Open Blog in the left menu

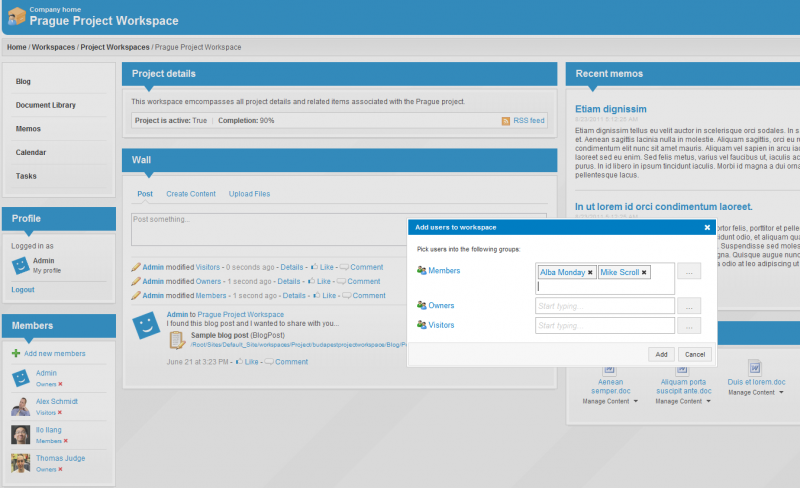coord(23,82)
